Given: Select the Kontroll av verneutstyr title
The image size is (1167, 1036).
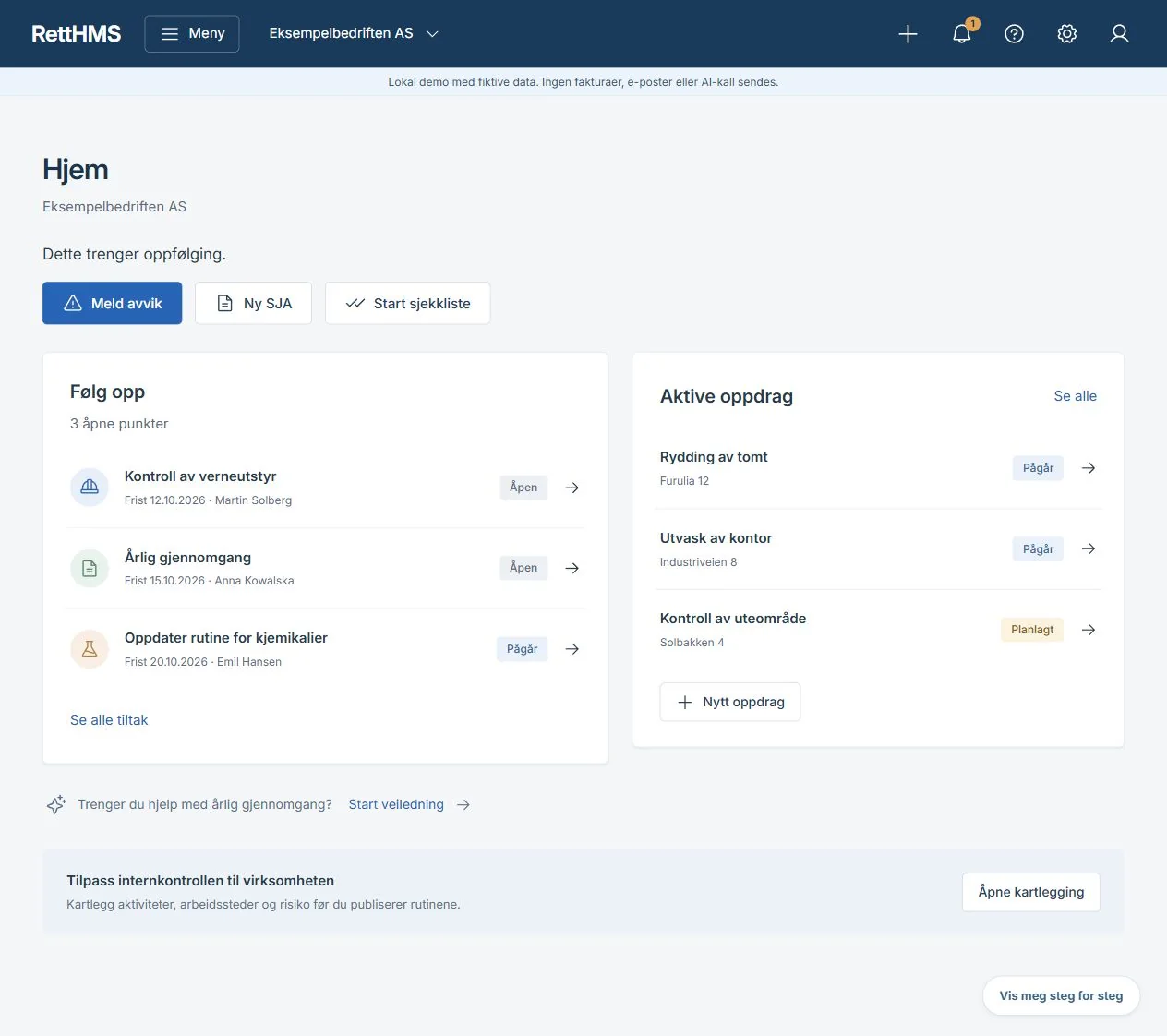Looking at the screenshot, I should (200, 476).
